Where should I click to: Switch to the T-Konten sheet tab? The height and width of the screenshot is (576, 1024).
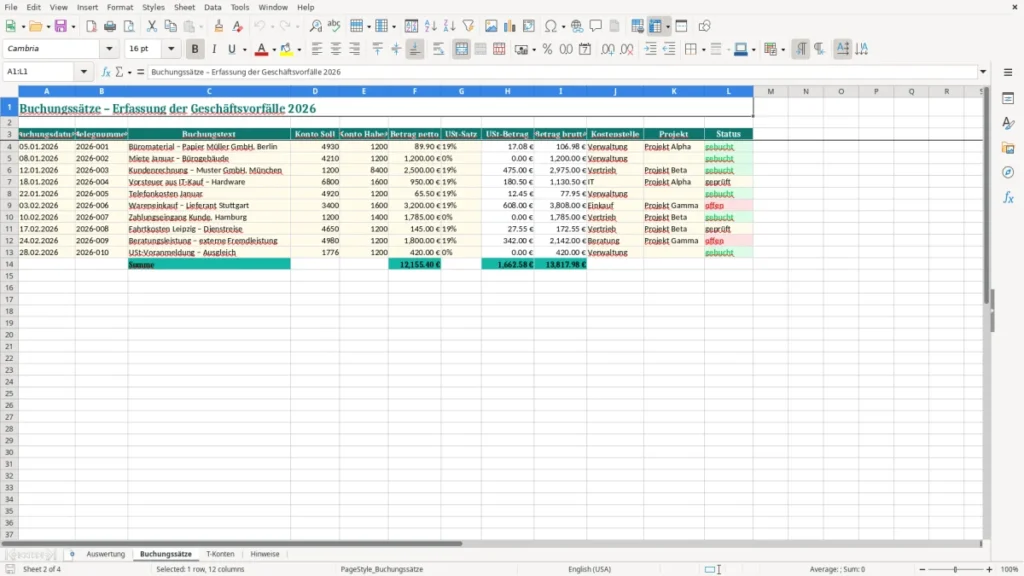(220, 554)
